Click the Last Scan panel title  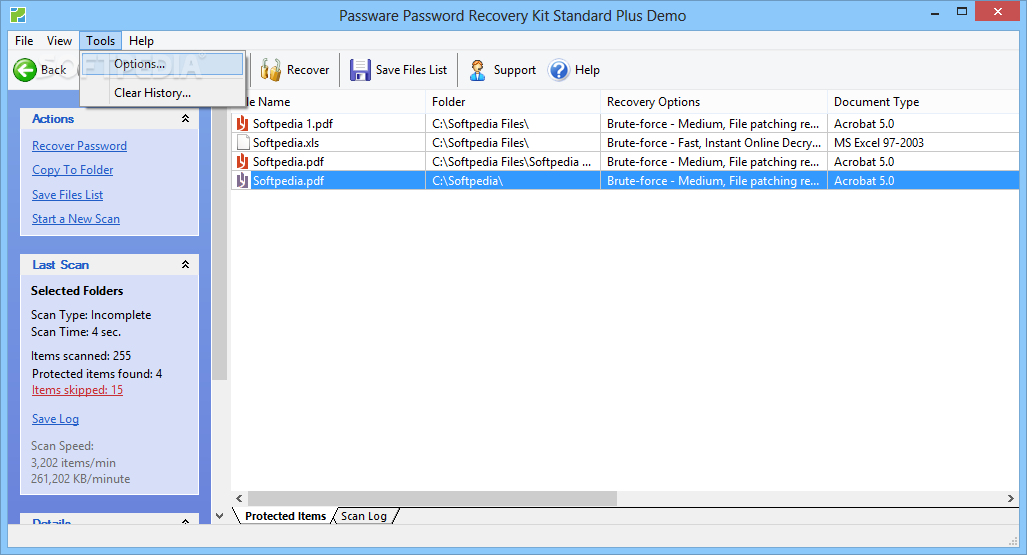(60, 265)
